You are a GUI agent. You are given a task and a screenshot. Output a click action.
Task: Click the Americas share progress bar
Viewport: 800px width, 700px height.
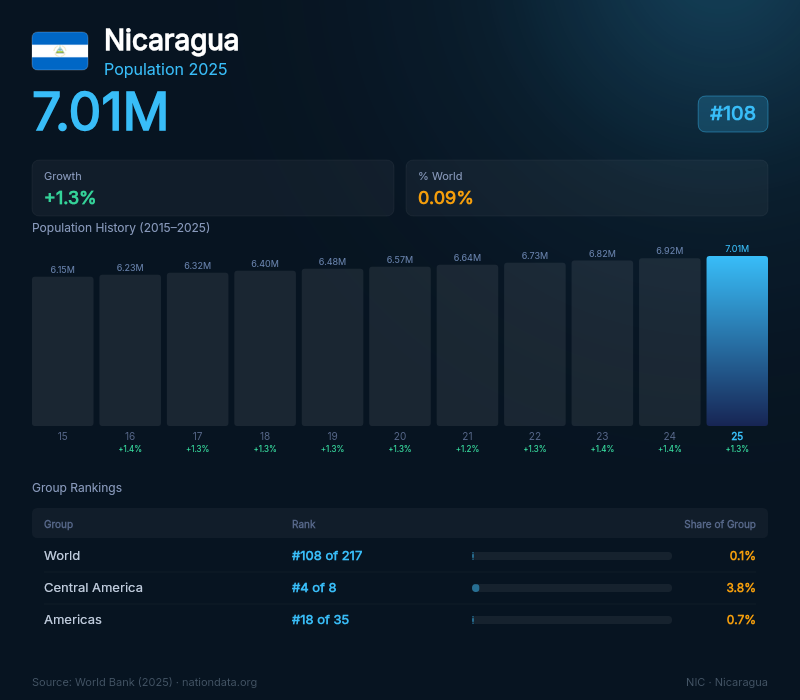tap(572, 620)
